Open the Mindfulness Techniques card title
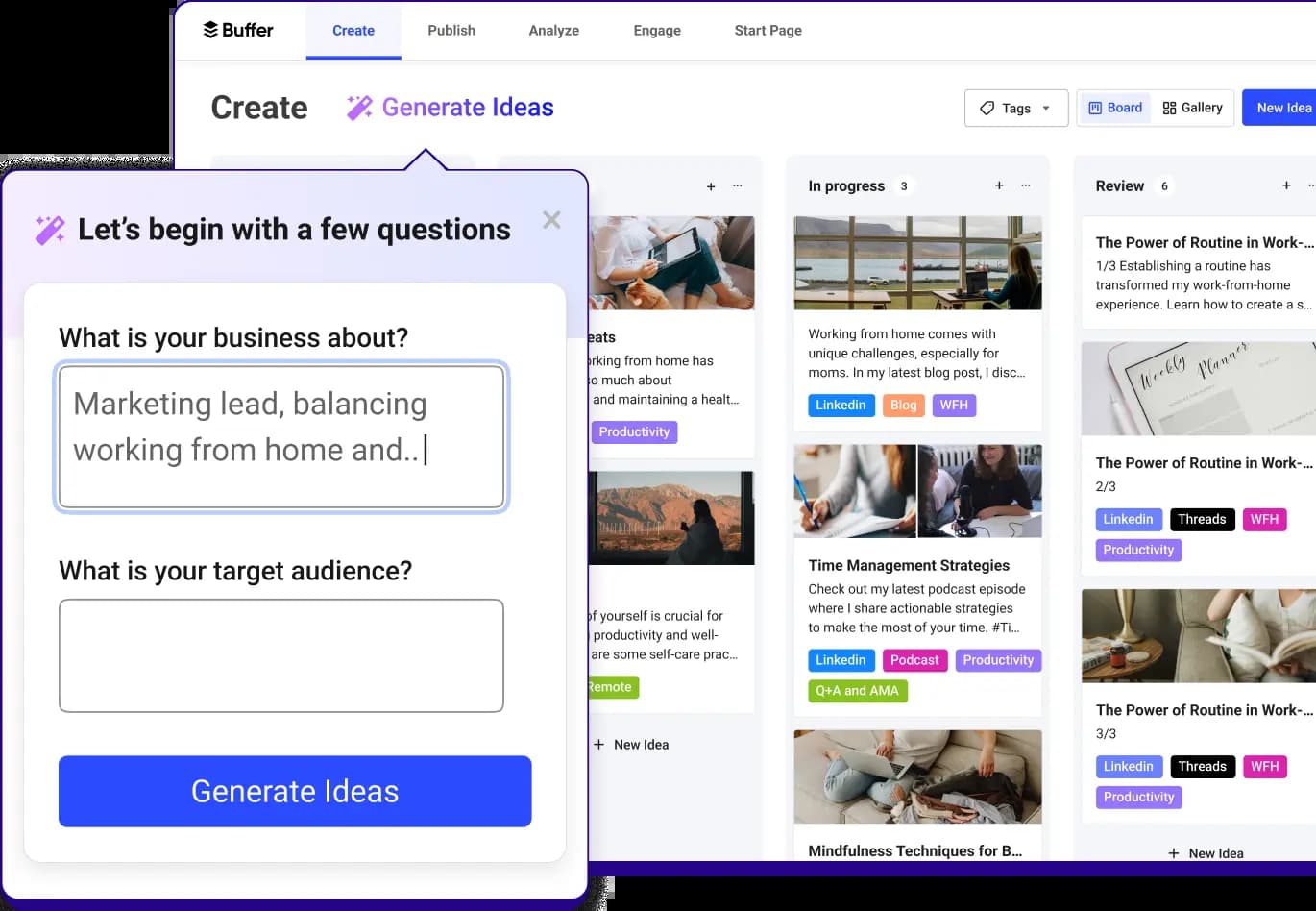 point(914,850)
